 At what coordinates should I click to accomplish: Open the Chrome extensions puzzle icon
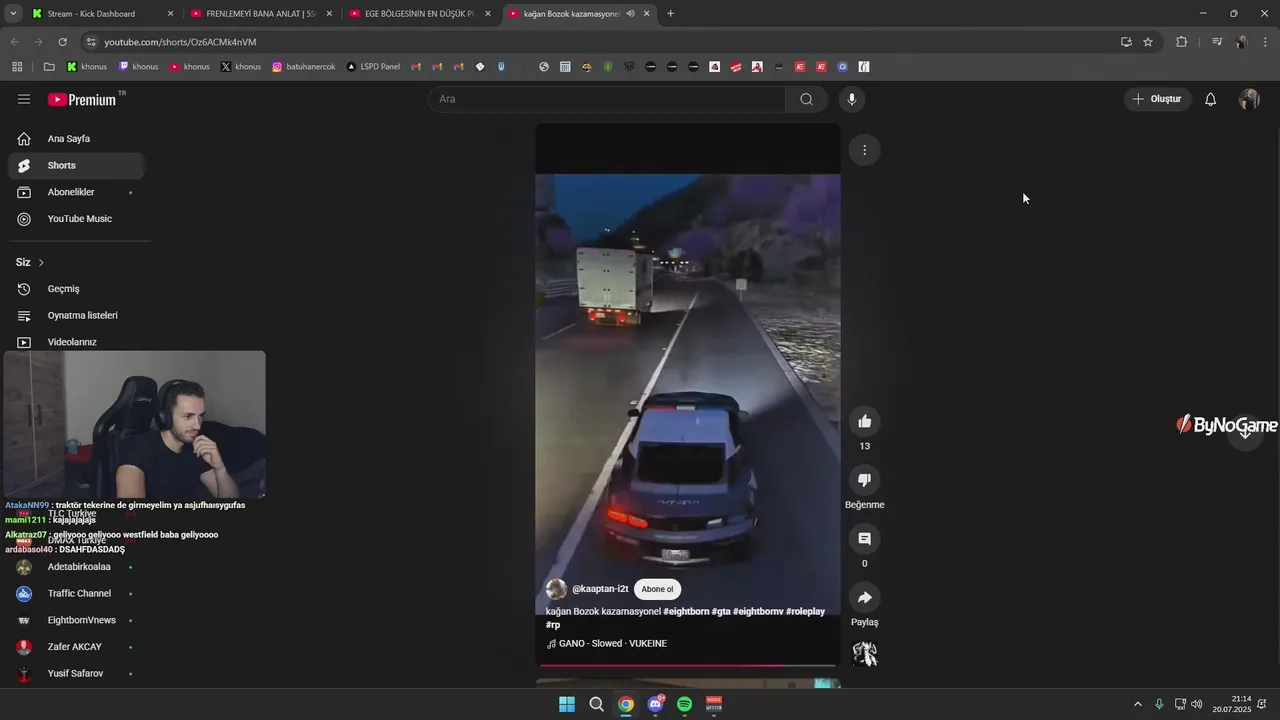pyautogui.click(x=1181, y=42)
